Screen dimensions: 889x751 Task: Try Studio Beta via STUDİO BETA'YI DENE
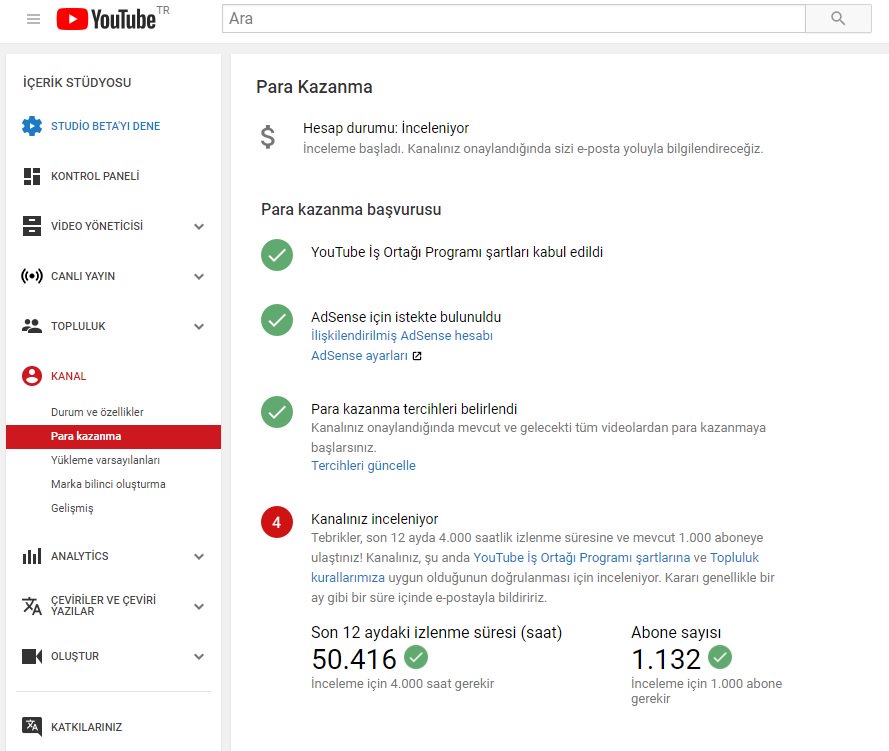[x=105, y=126]
